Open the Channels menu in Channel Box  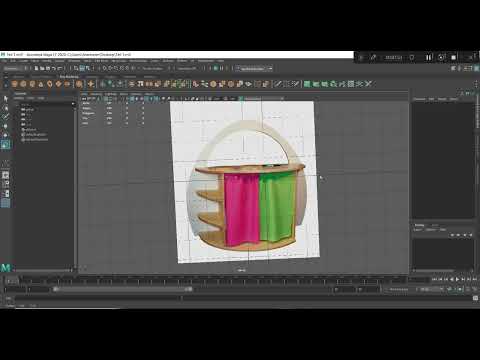tap(420, 99)
